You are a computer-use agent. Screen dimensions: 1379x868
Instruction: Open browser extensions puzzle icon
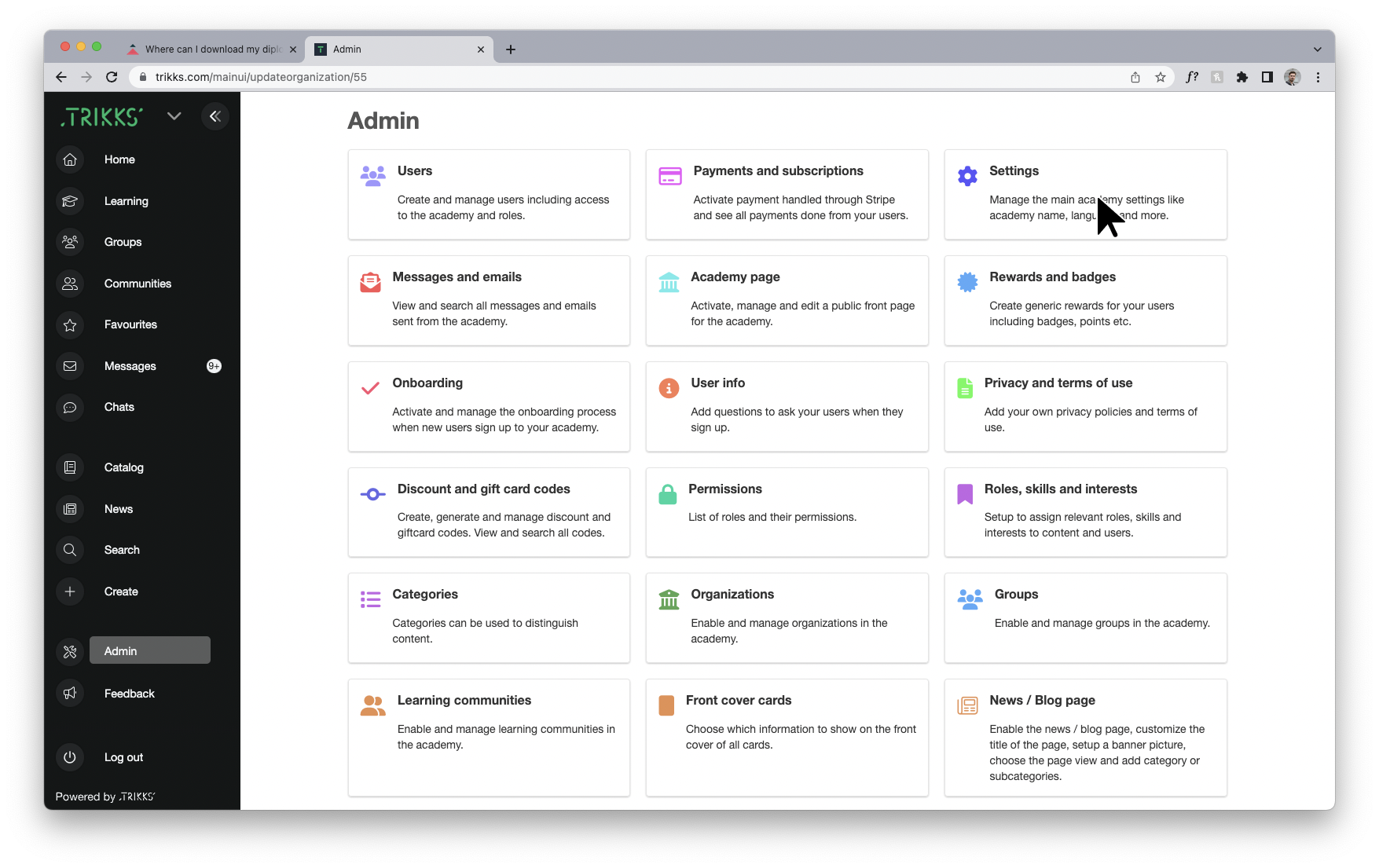tap(1242, 77)
